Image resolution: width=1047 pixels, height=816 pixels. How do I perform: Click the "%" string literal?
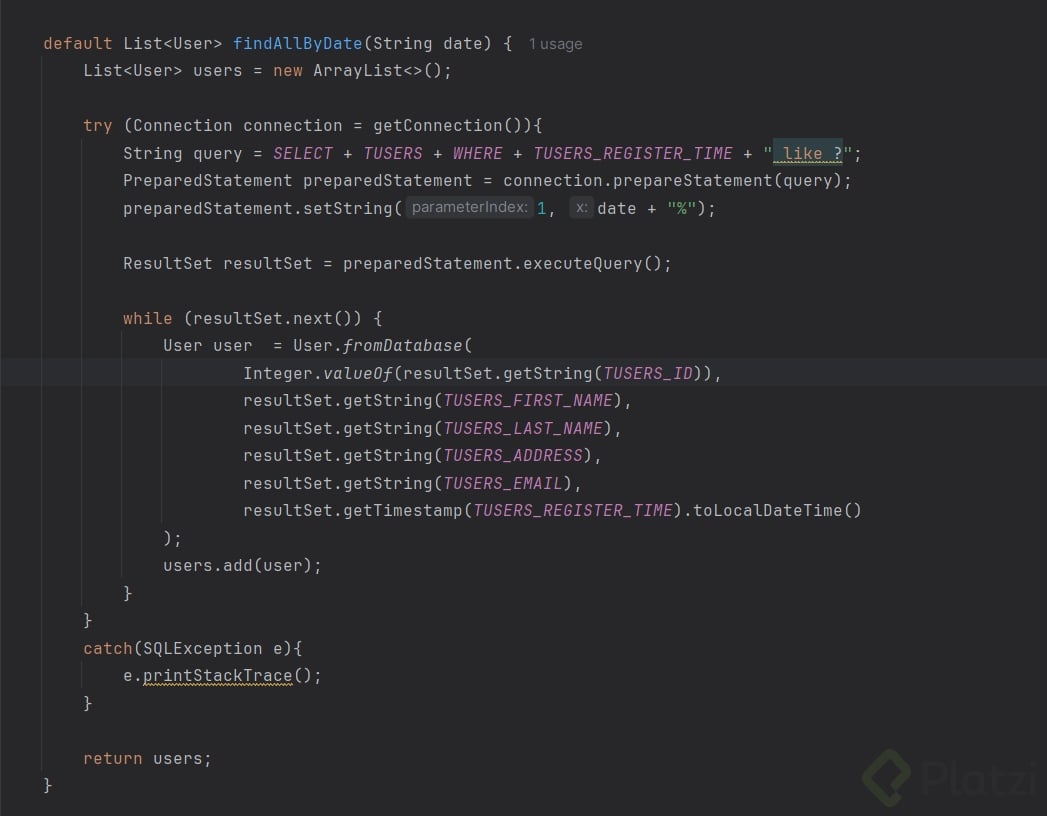click(x=682, y=208)
